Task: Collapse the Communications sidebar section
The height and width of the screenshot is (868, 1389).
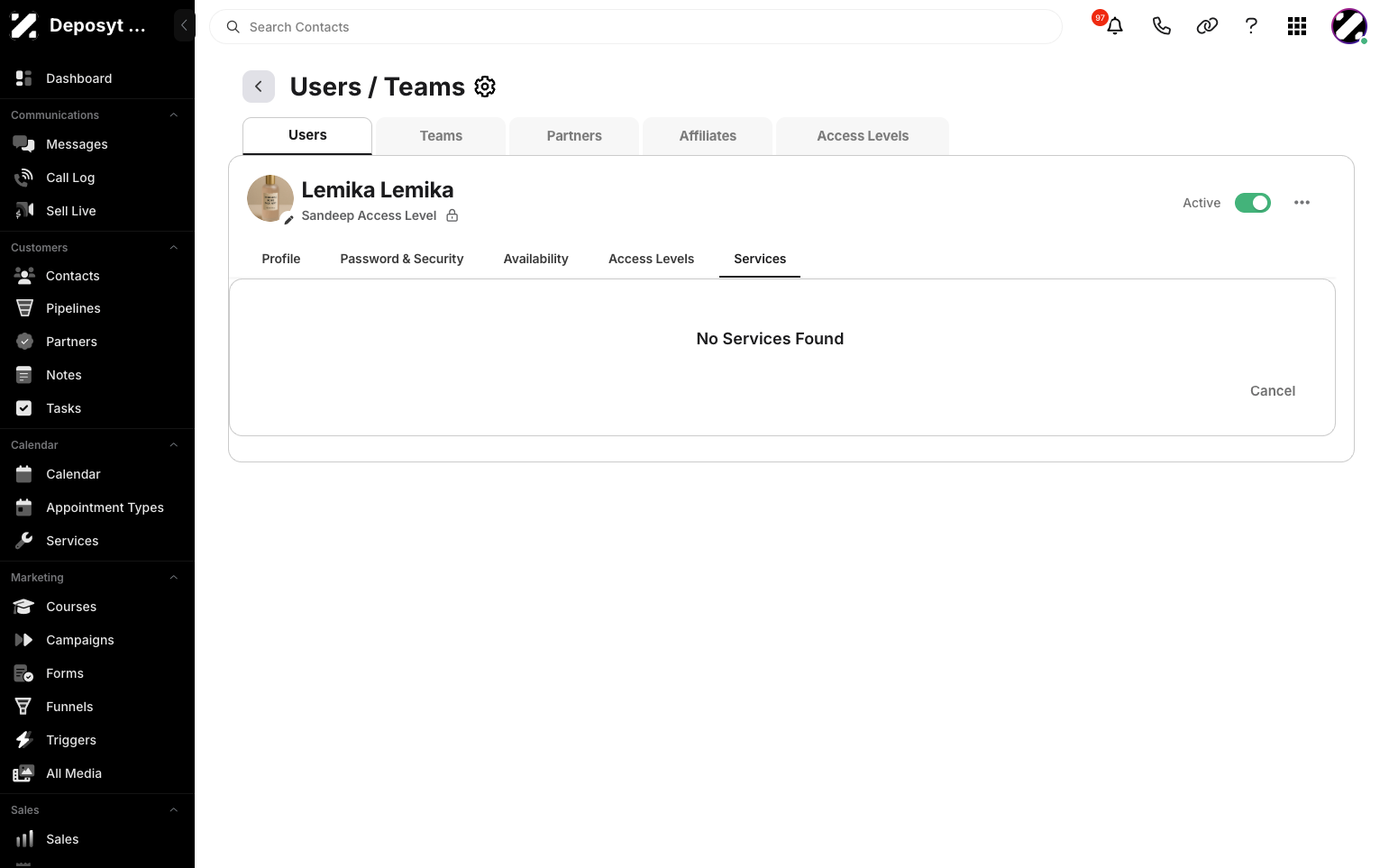Action: 174,115
